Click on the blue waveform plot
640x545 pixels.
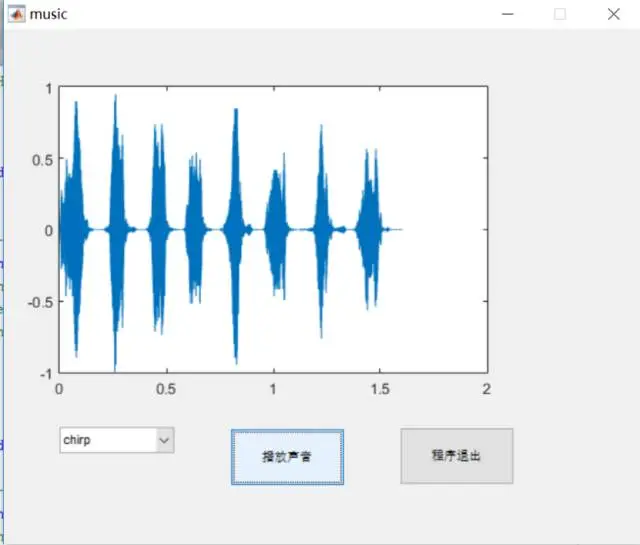pos(273,229)
